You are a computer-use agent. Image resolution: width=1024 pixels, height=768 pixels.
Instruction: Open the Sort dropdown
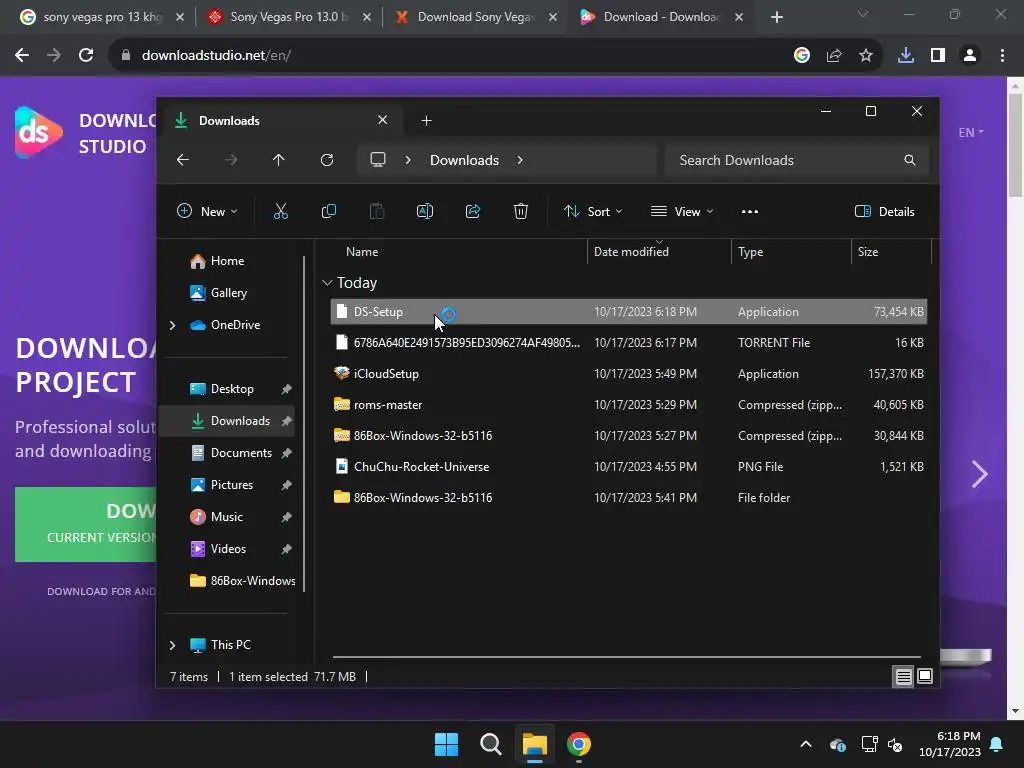[593, 212]
